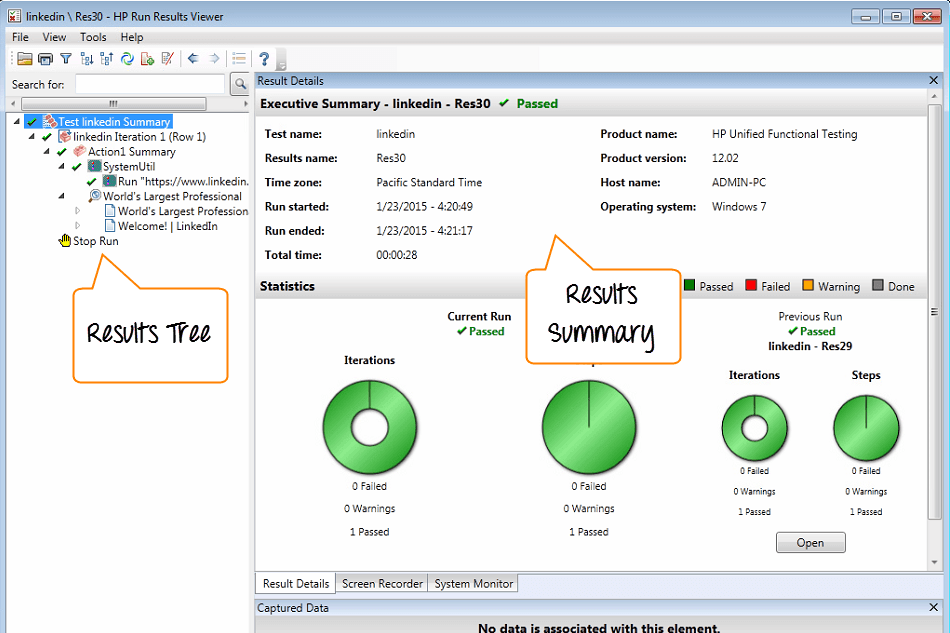Image resolution: width=950 pixels, height=633 pixels.
Task: Expand the Welcome! | LinkedIn node
Action: coord(78,226)
